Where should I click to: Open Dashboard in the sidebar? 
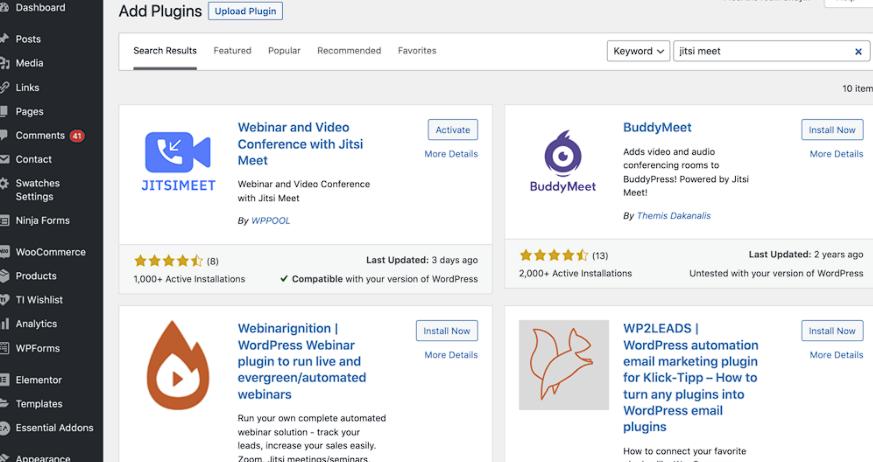(x=40, y=8)
